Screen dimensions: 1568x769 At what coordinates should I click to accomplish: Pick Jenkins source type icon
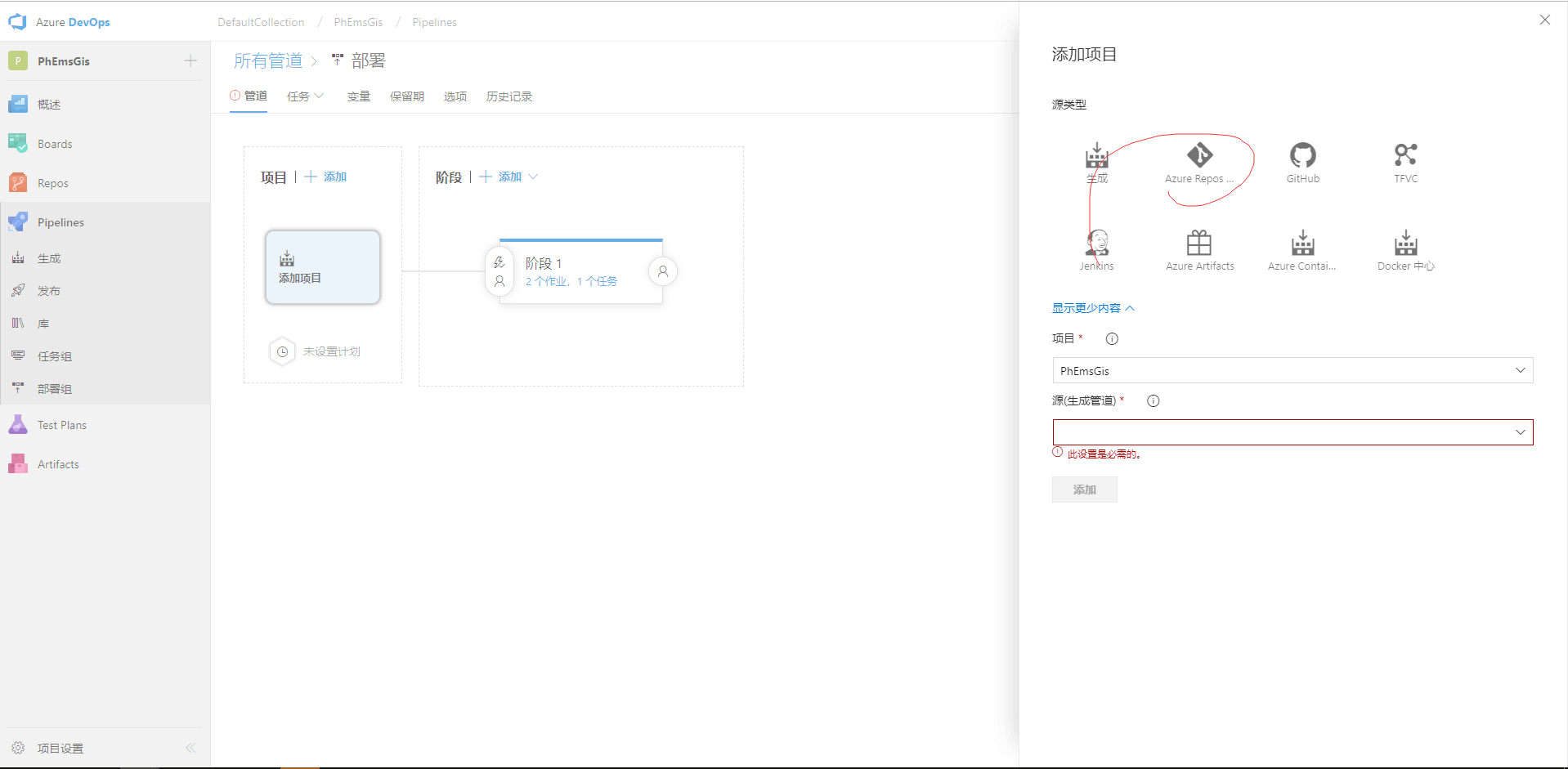tap(1097, 244)
